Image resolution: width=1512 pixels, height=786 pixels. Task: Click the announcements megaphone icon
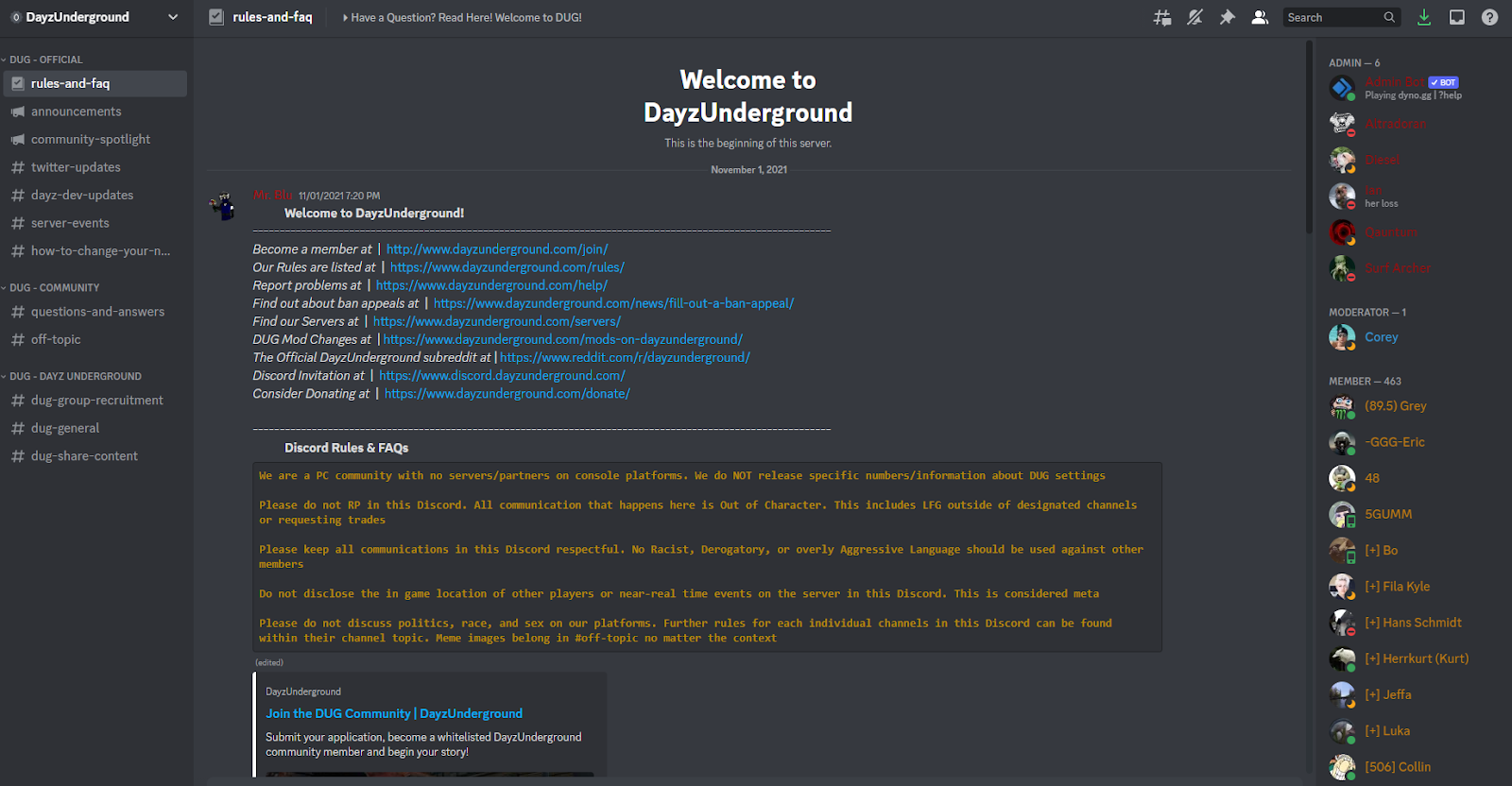point(17,111)
